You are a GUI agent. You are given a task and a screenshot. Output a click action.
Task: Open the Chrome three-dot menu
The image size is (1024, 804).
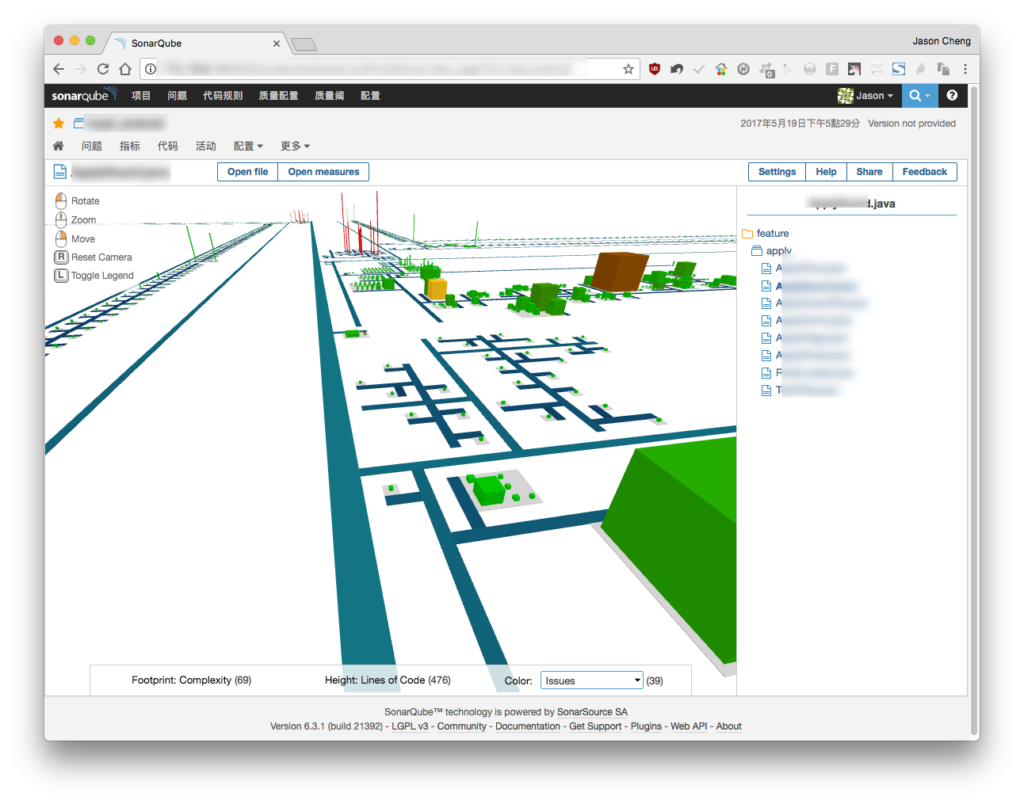point(965,69)
